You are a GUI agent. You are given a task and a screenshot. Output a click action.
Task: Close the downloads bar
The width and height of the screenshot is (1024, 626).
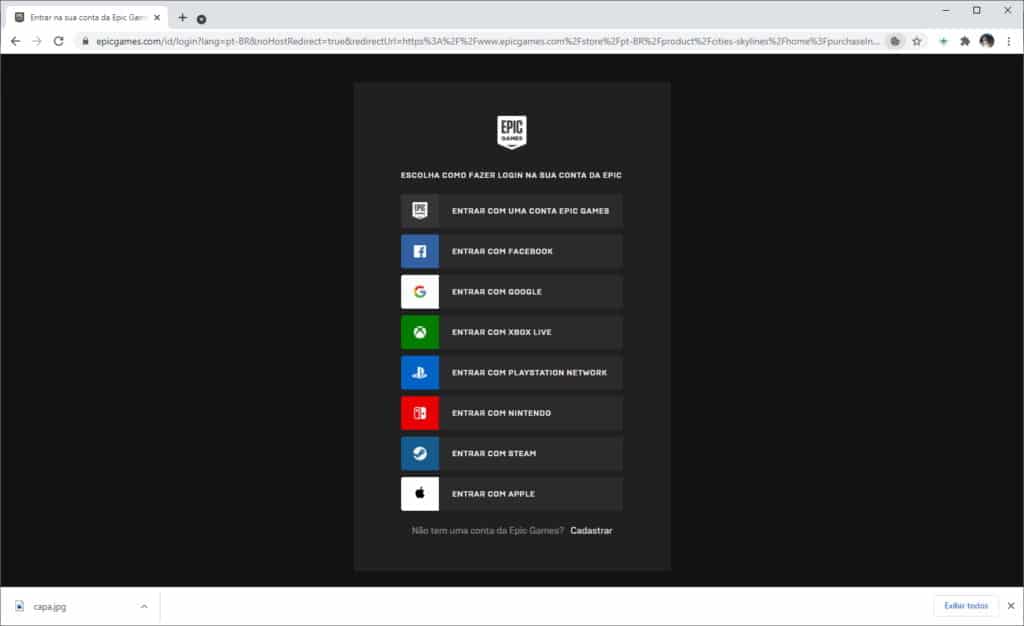coord(1011,606)
